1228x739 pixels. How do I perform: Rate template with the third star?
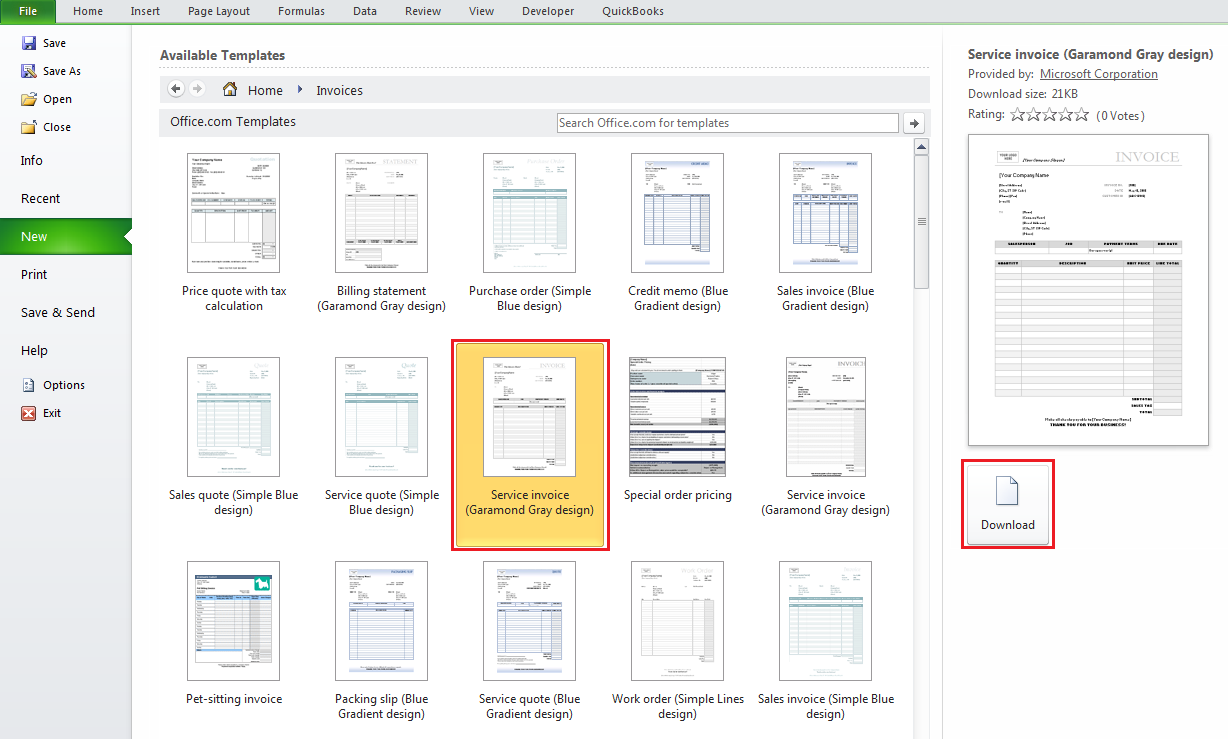[1049, 115]
